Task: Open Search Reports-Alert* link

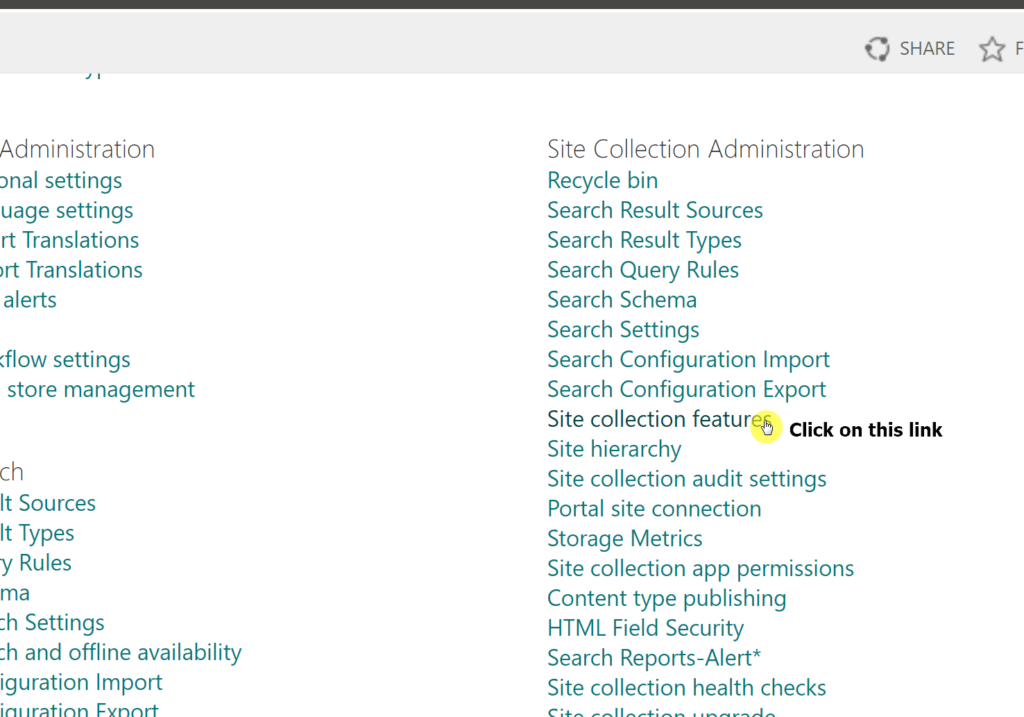Action: (654, 658)
